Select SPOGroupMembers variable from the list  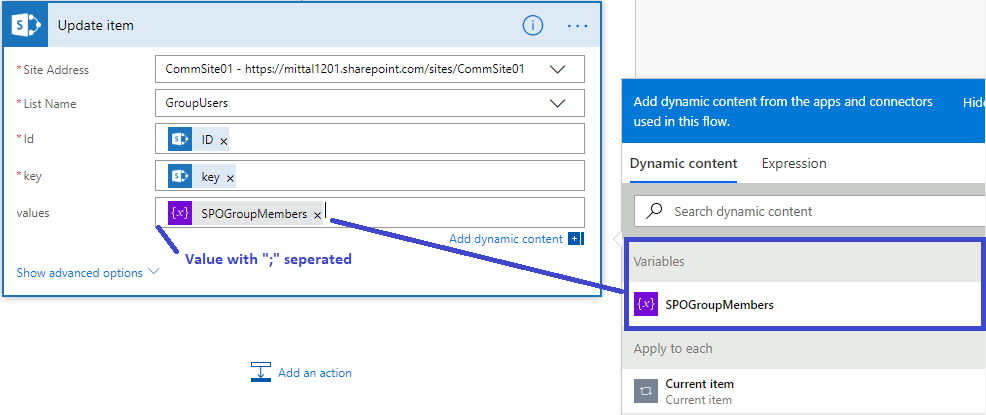719,304
